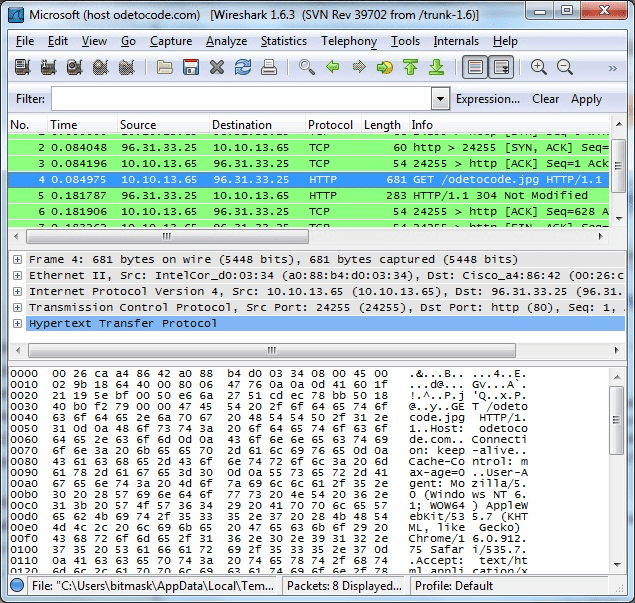Expand the Hypertext Transfer Protocol tree node

(x=18, y=324)
